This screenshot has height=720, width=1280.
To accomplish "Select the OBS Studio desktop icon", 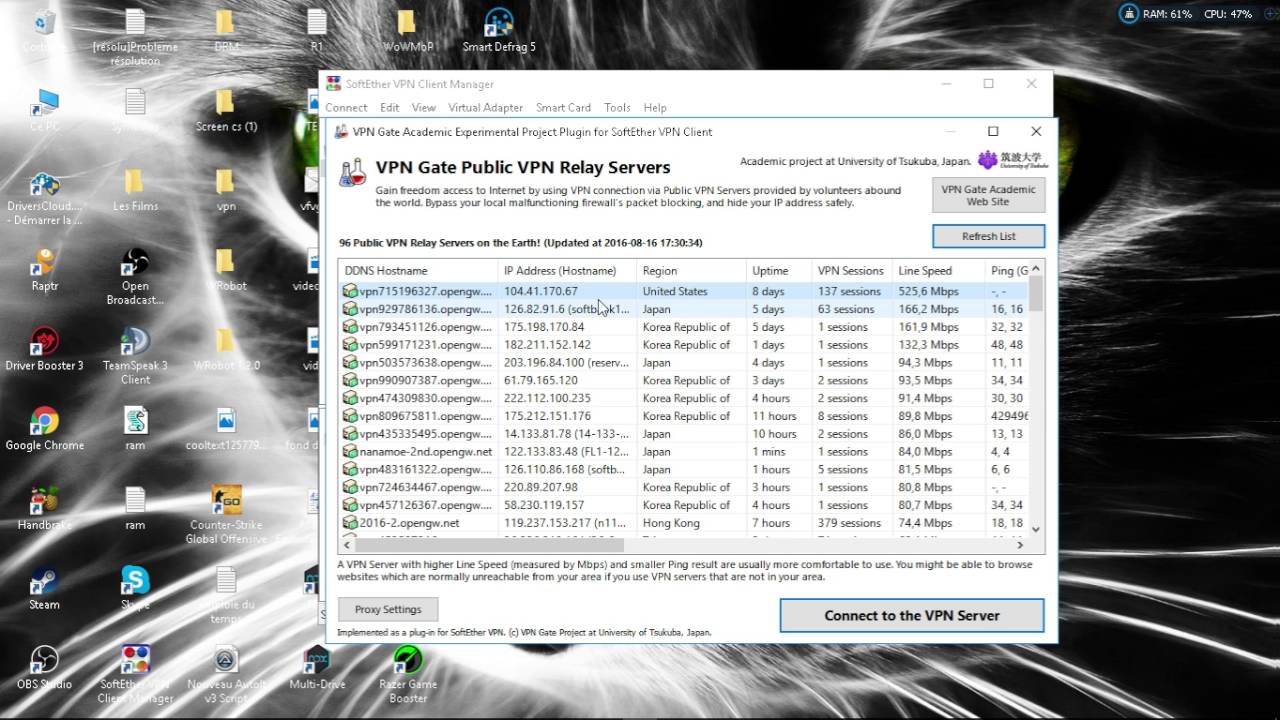I will pyautogui.click(x=44, y=669).
